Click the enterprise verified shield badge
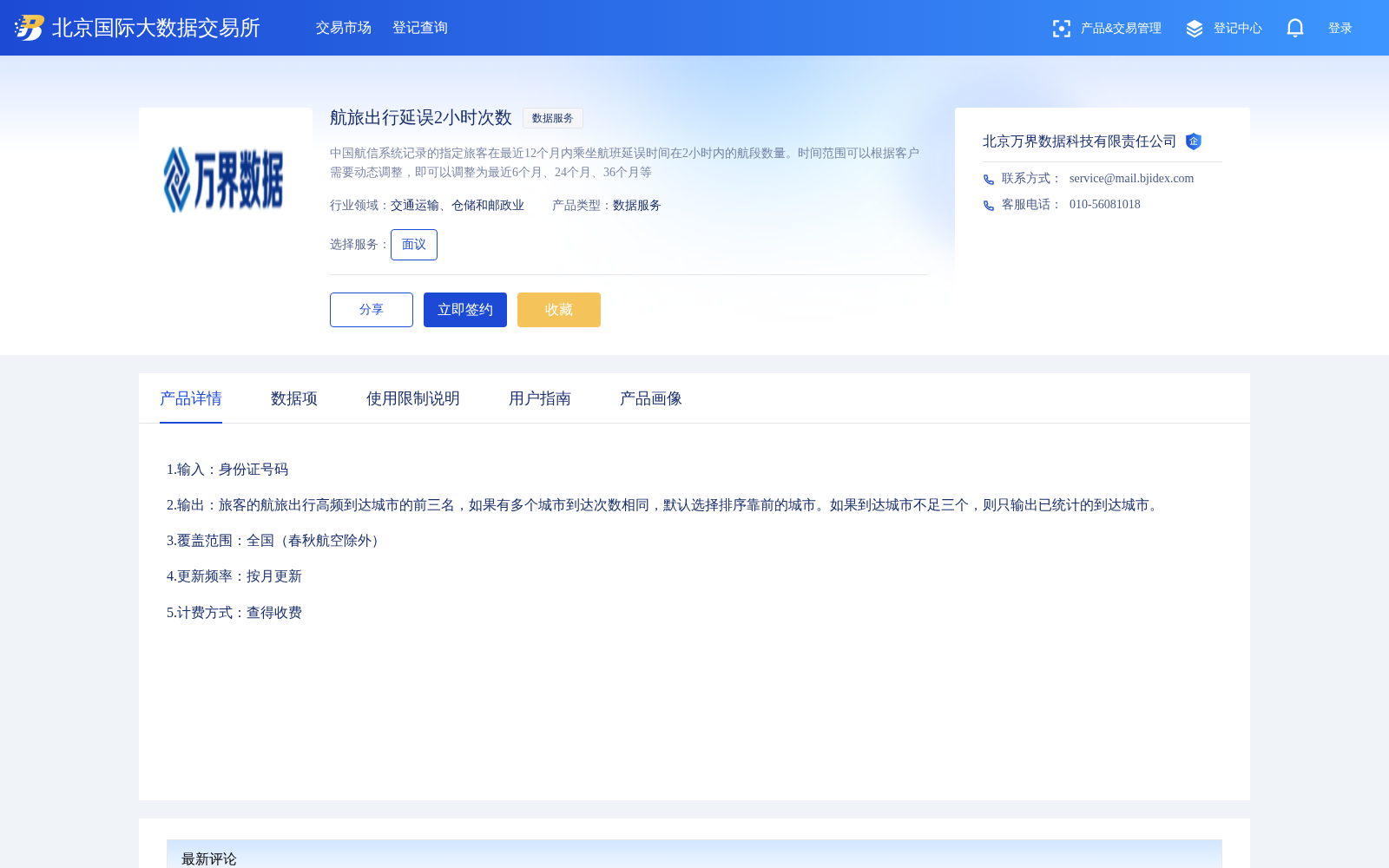 (x=1194, y=141)
